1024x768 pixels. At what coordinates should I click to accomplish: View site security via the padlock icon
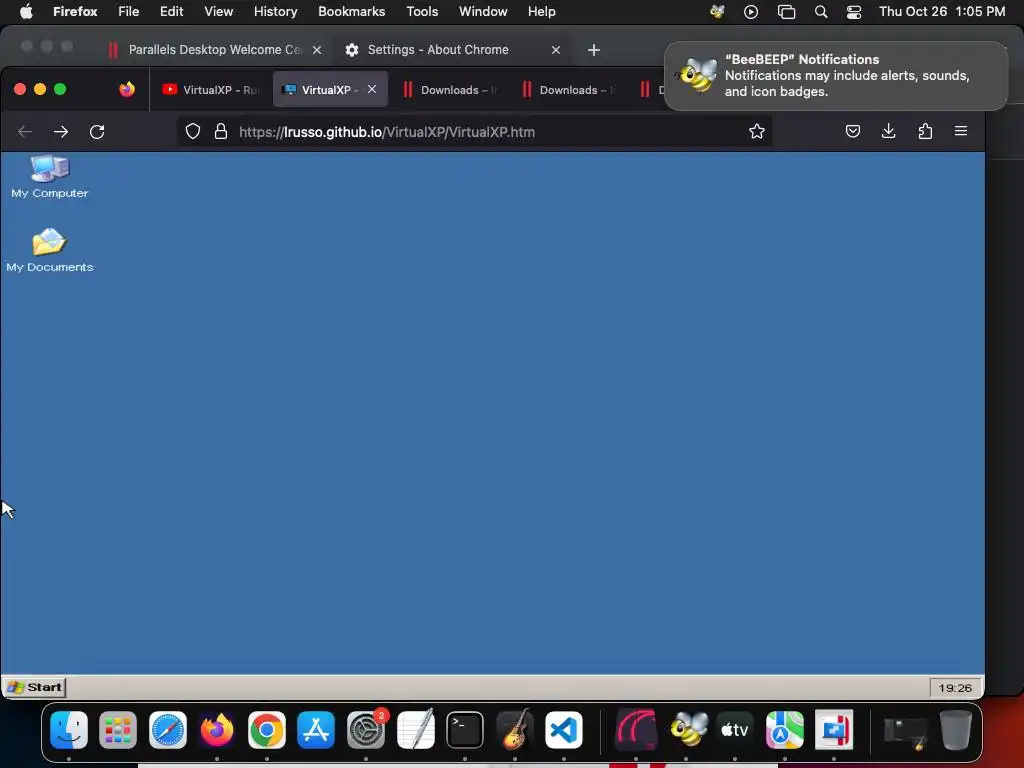click(x=221, y=132)
